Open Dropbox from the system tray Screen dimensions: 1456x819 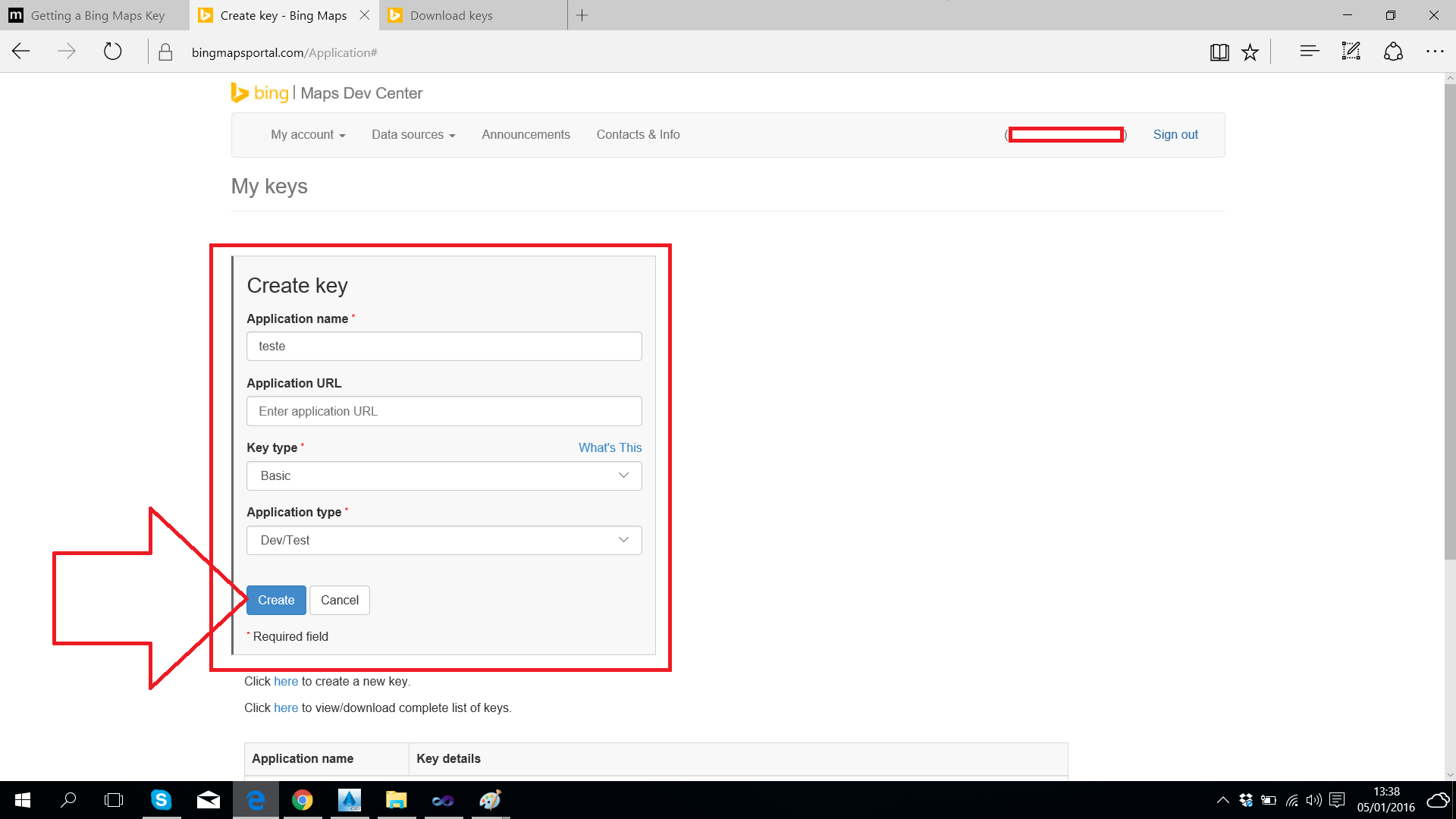[1244, 800]
